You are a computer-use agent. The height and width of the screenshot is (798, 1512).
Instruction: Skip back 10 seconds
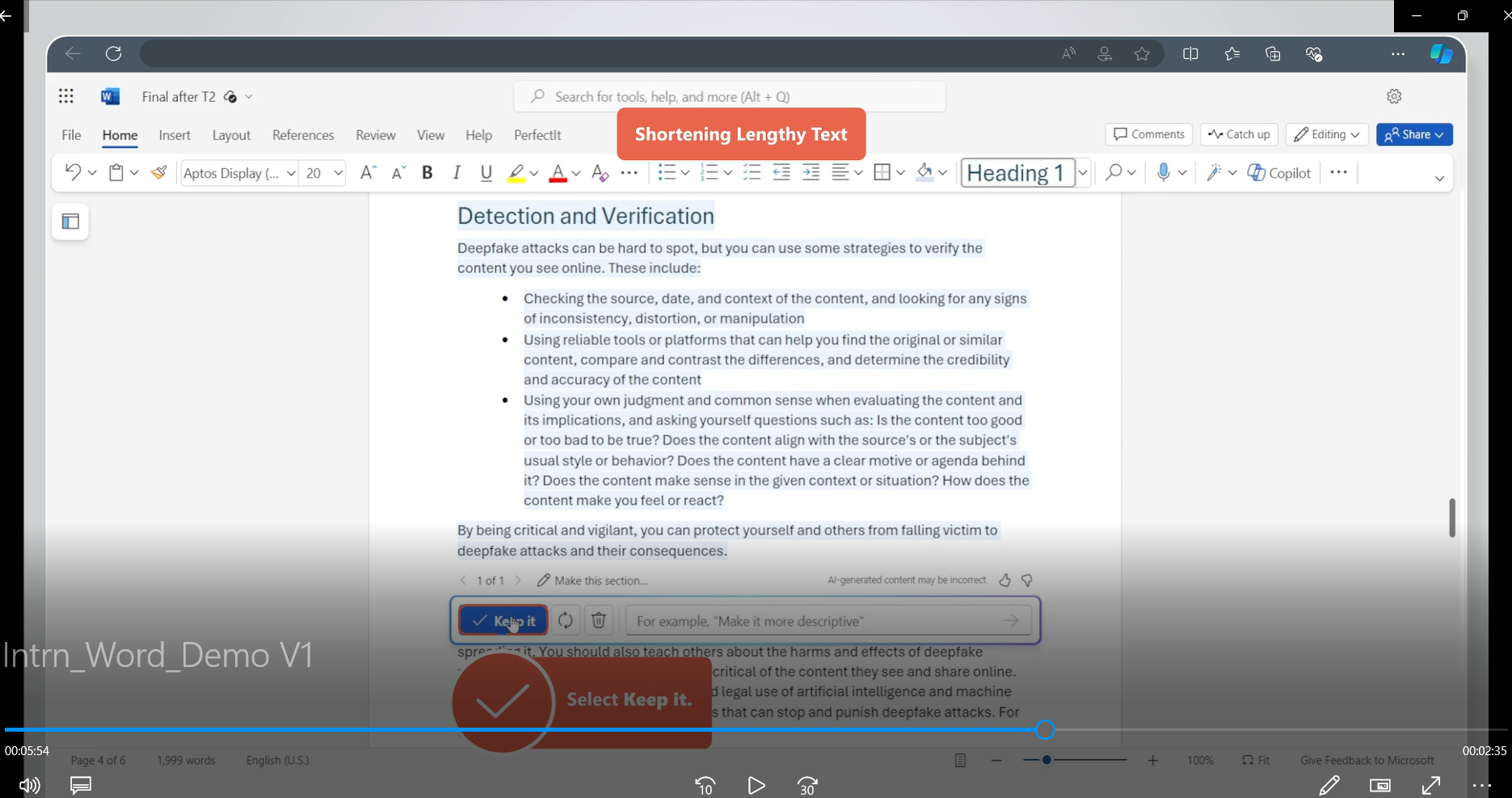point(705,785)
